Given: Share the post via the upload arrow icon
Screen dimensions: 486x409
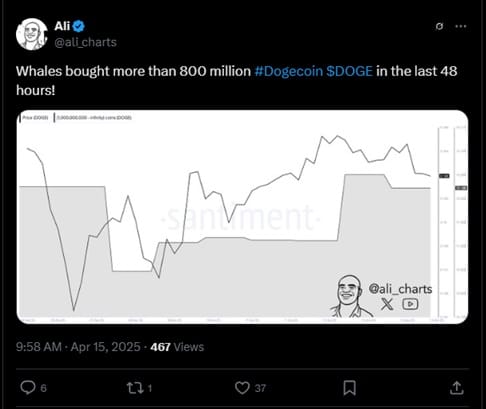Looking at the screenshot, I should coord(457,387).
